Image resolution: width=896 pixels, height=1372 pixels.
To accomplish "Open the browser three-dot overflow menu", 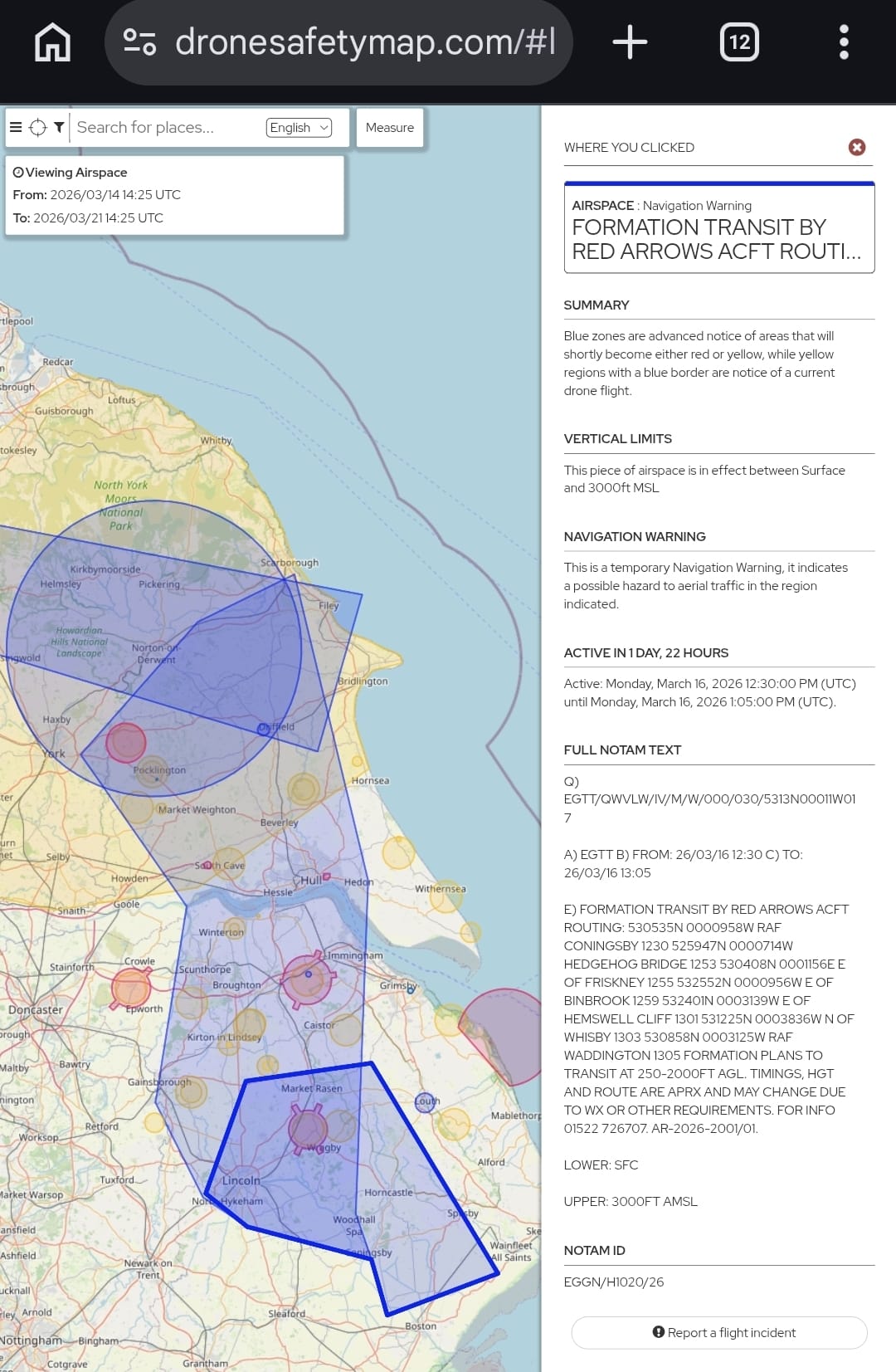I will pos(844,42).
